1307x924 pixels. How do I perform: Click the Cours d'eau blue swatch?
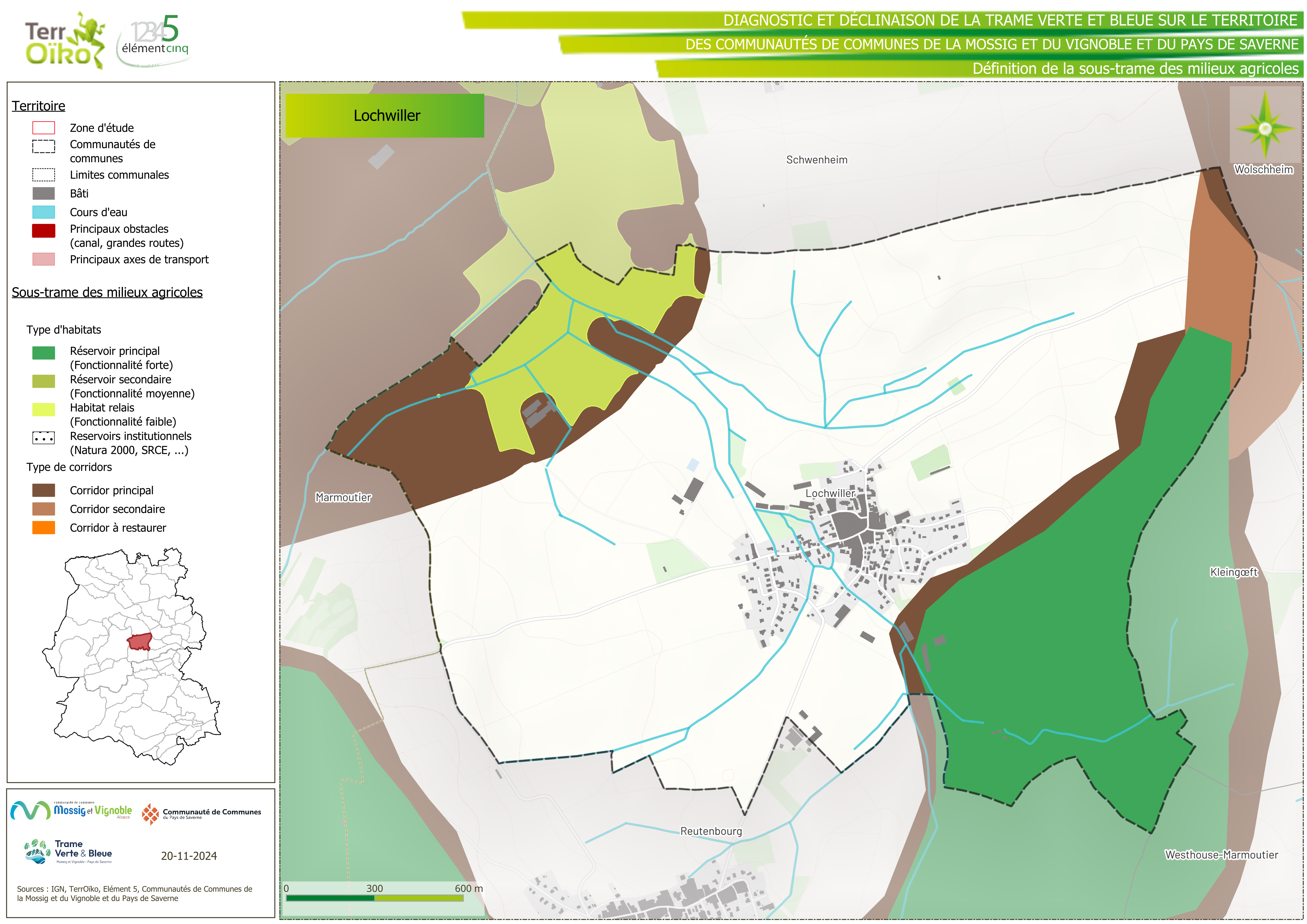pos(43,212)
